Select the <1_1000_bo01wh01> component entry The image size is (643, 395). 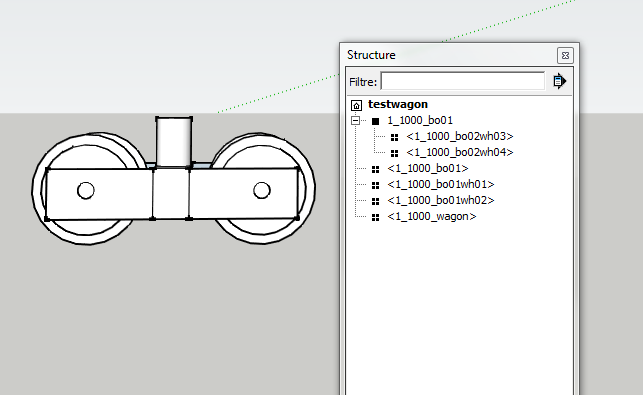441,184
